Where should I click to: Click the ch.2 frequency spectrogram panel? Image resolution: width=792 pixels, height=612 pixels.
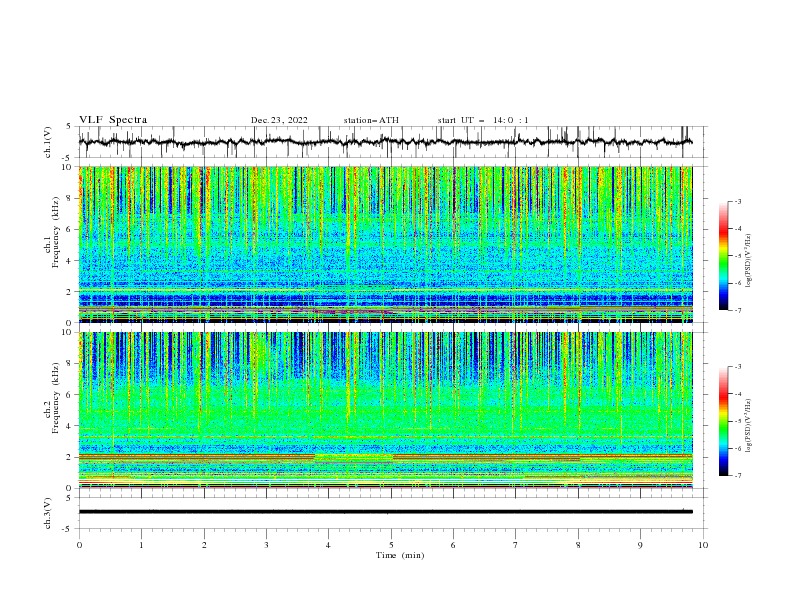point(386,410)
